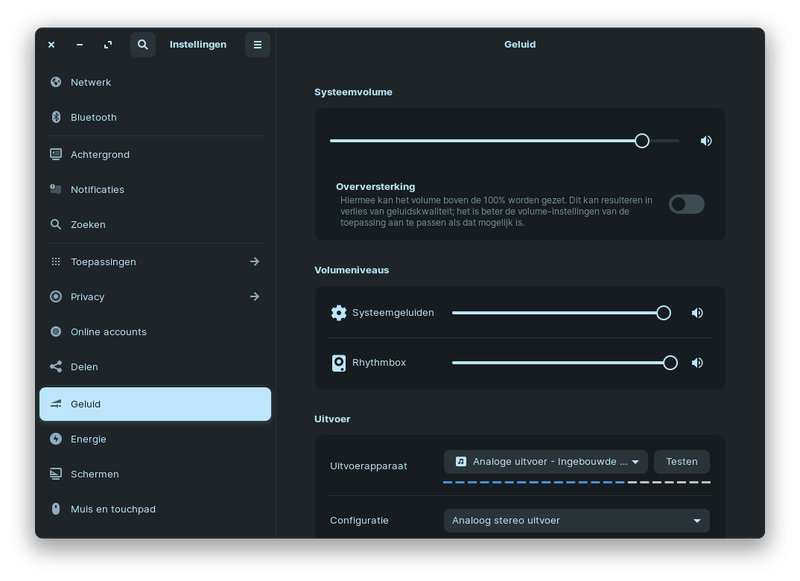Click the Privacy icon in sidebar
This screenshot has width=800, height=581.
tap(56, 297)
